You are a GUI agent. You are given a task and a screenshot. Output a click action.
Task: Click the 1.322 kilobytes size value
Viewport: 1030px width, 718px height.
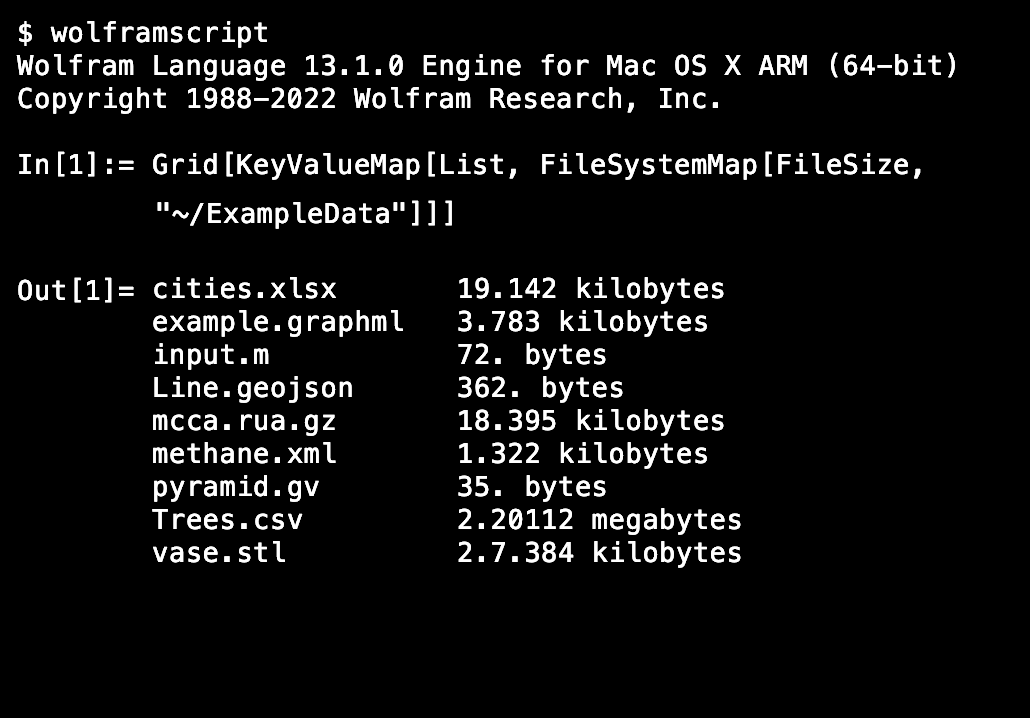(582, 454)
